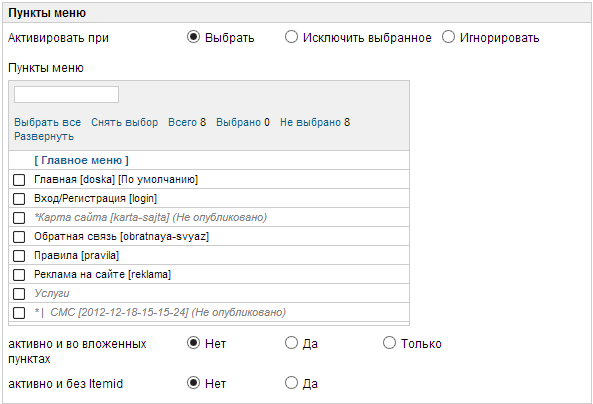Screen dimensions: 593x404
Task: Choose 'Исключить выбранное' radio option
Action: 291,37
